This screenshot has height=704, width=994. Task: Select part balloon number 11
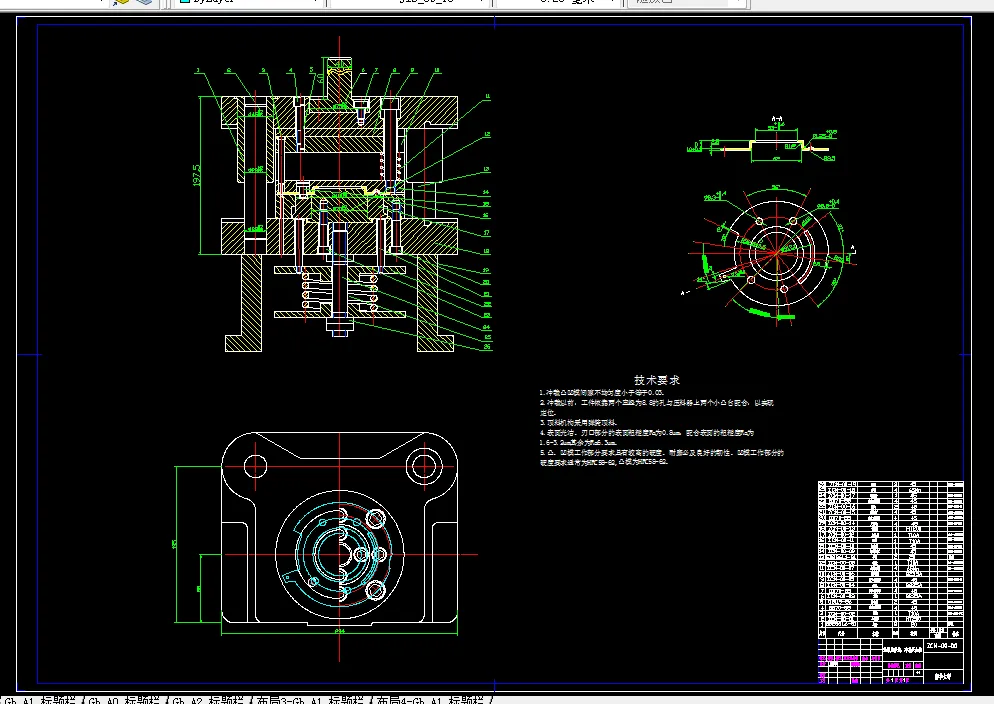[x=487, y=97]
